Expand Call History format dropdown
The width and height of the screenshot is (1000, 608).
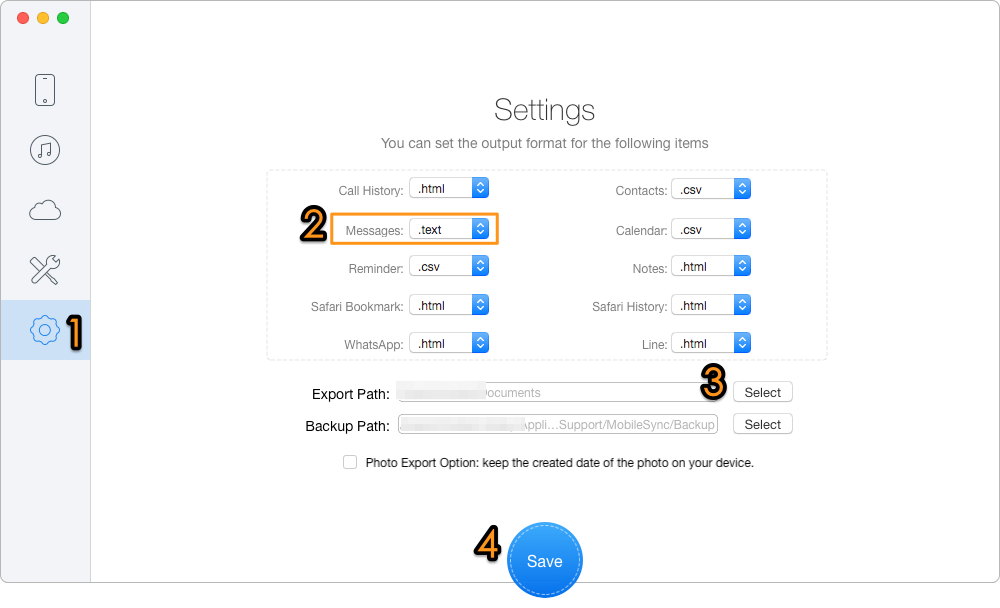tap(449, 189)
